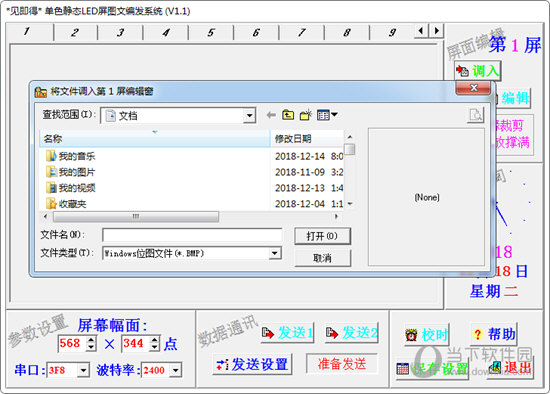The image size is (550, 394).
Task: Go back to previous folder
Action: tap(271, 115)
